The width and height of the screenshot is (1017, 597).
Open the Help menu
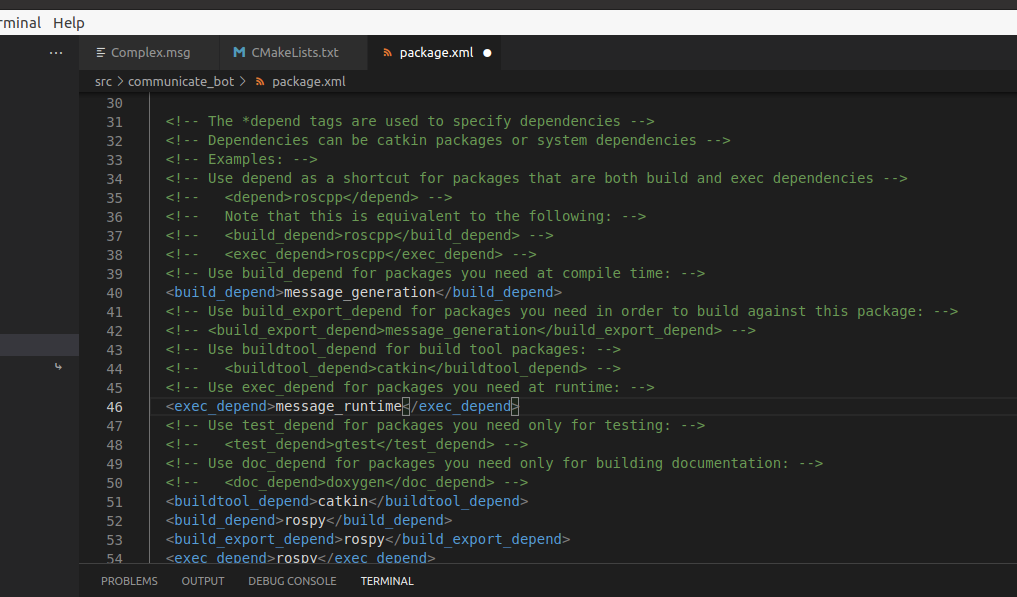[x=69, y=23]
